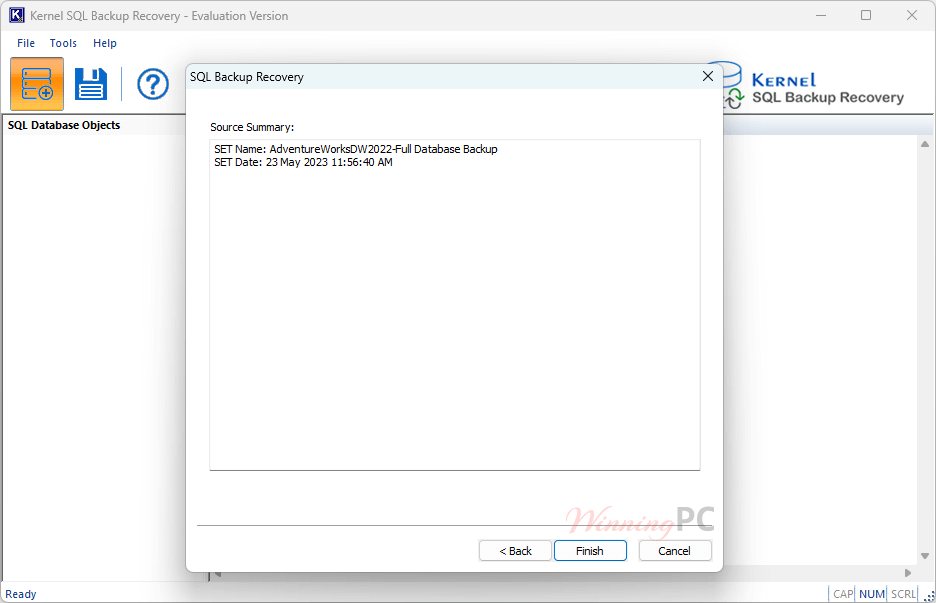Click the down arrow on the right scrollbar
Viewport: 936px width, 603px height.
pyautogui.click(x=923, y=556)
